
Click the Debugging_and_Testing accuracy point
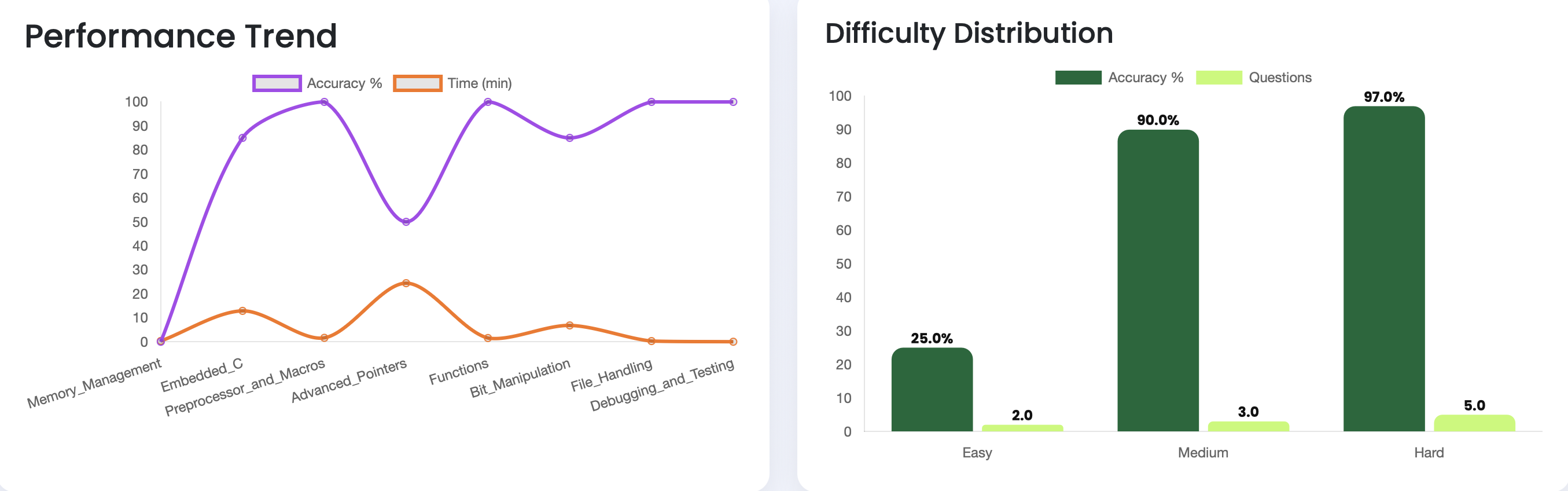tap(733, 102)
